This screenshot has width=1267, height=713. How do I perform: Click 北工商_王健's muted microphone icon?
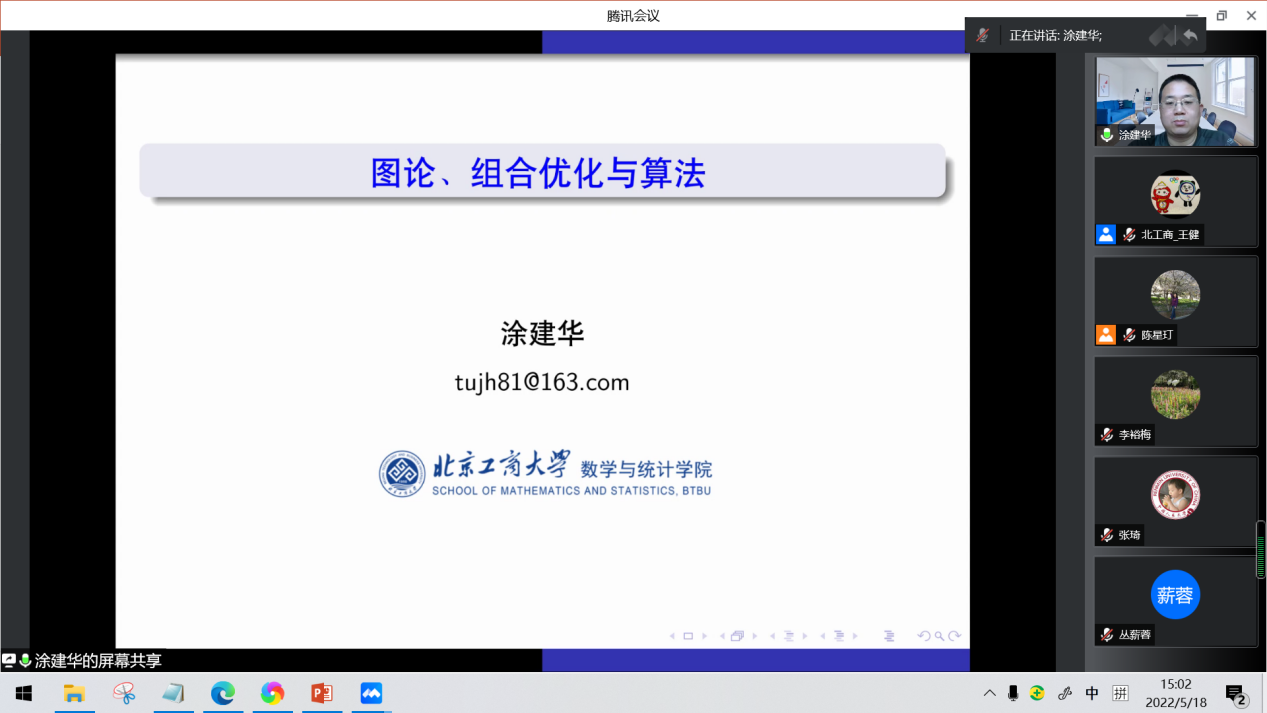[1129, 235]
